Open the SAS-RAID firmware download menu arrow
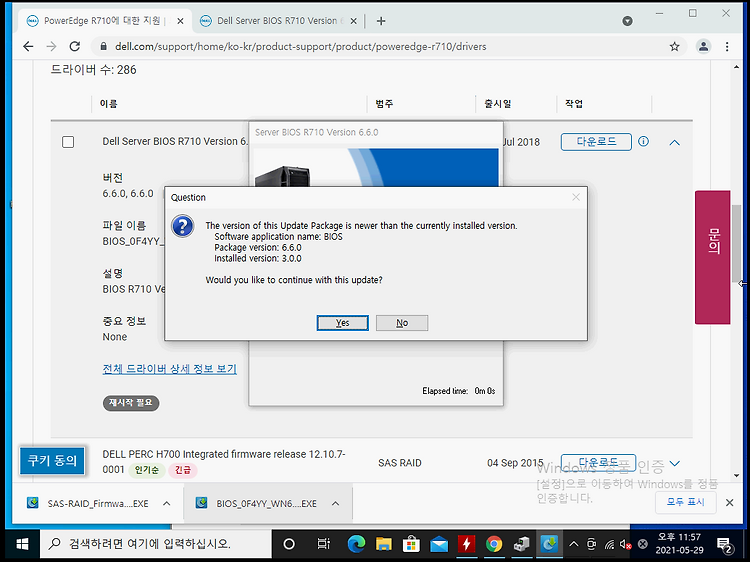The height and width of the screenshot is (562, 750). tap(166, 503)
